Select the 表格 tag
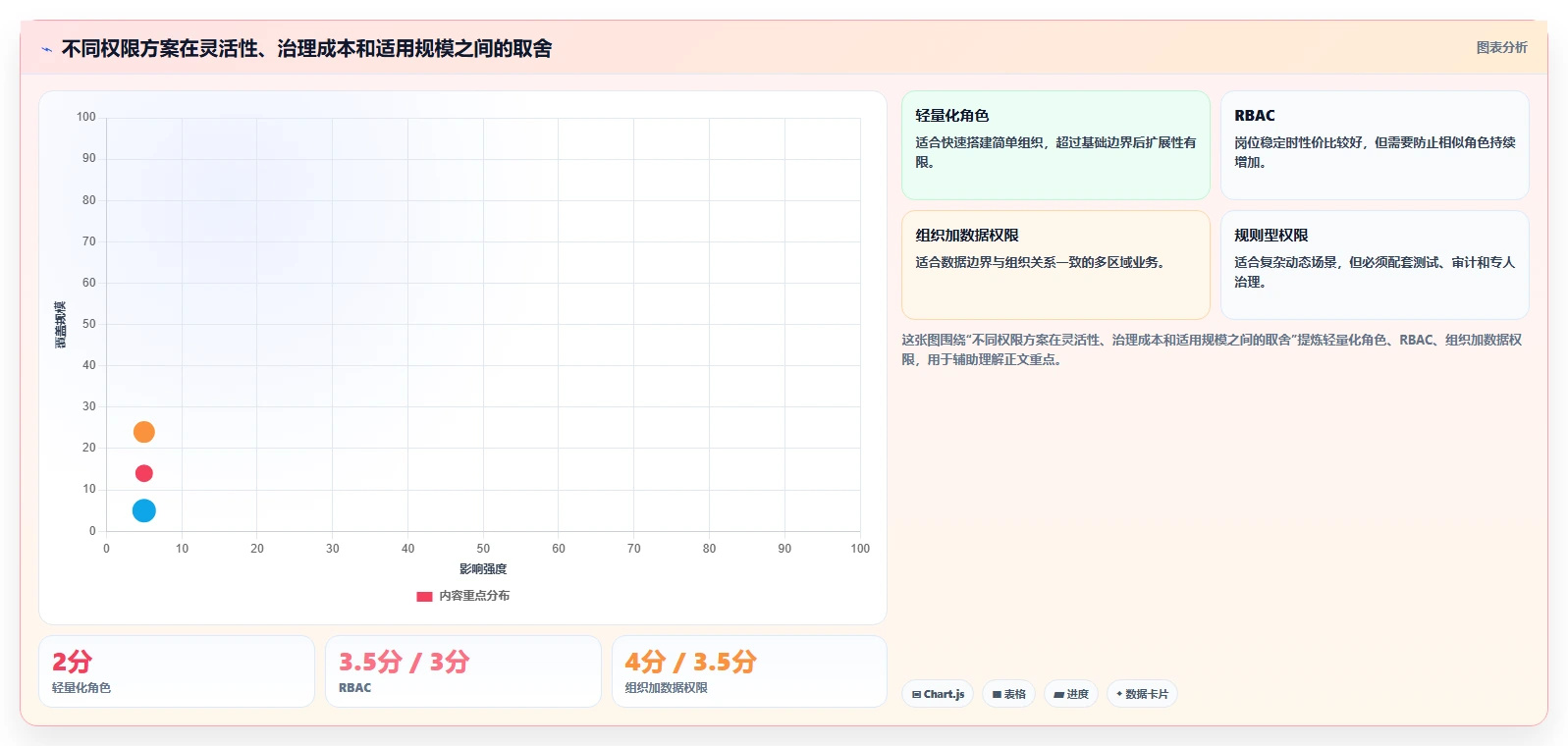This screenshot has height=746, width=1568. (1008, 694)
